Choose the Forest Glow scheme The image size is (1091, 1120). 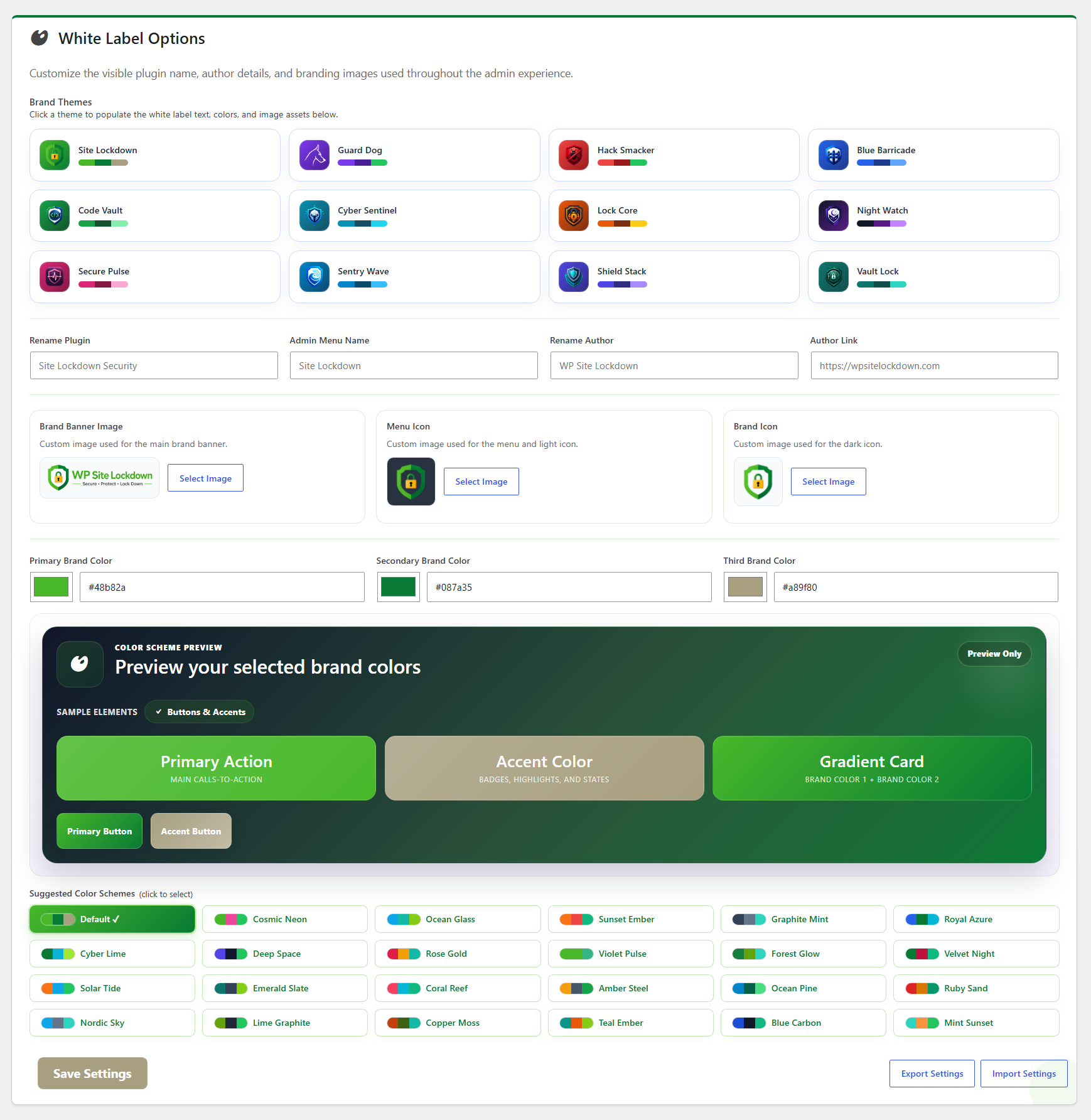click(803, 954)
